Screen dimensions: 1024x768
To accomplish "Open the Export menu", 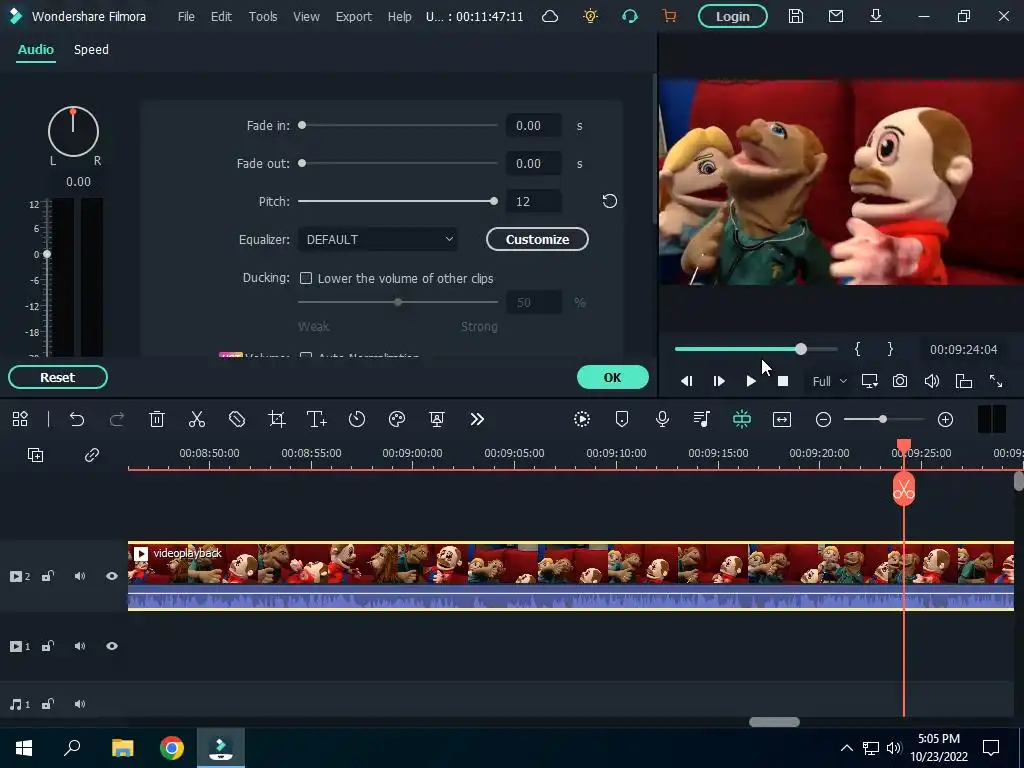I will pyautogui.click(x=353, y=16).
